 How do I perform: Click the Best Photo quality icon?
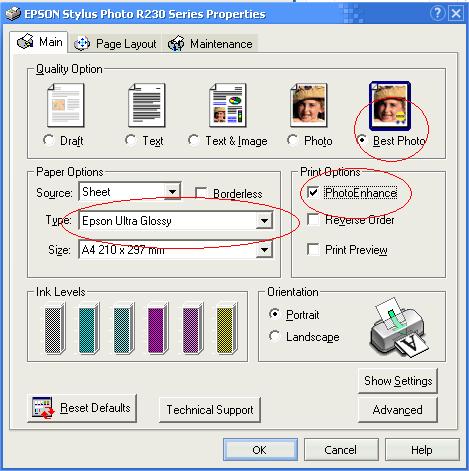[x=390, y=106]
